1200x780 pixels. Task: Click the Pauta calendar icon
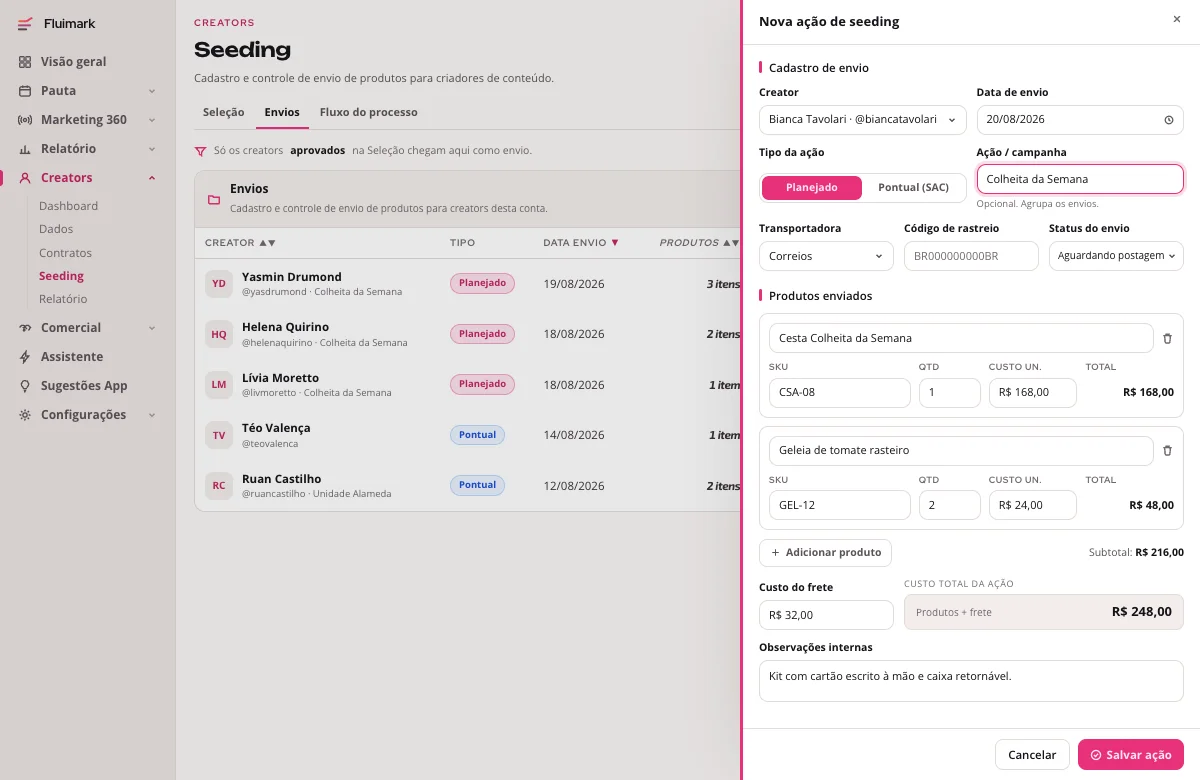(25, 91)
